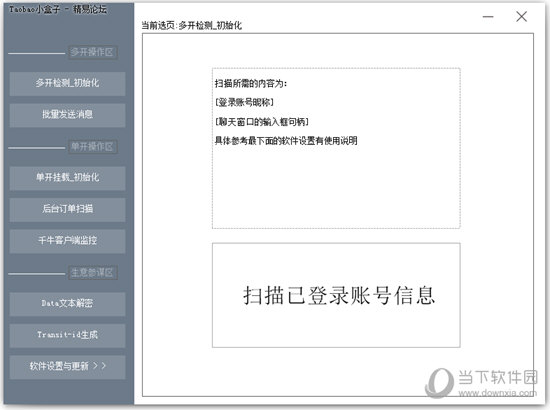Select Data文本解密 tool
The image size is (550, 410).
67,304
